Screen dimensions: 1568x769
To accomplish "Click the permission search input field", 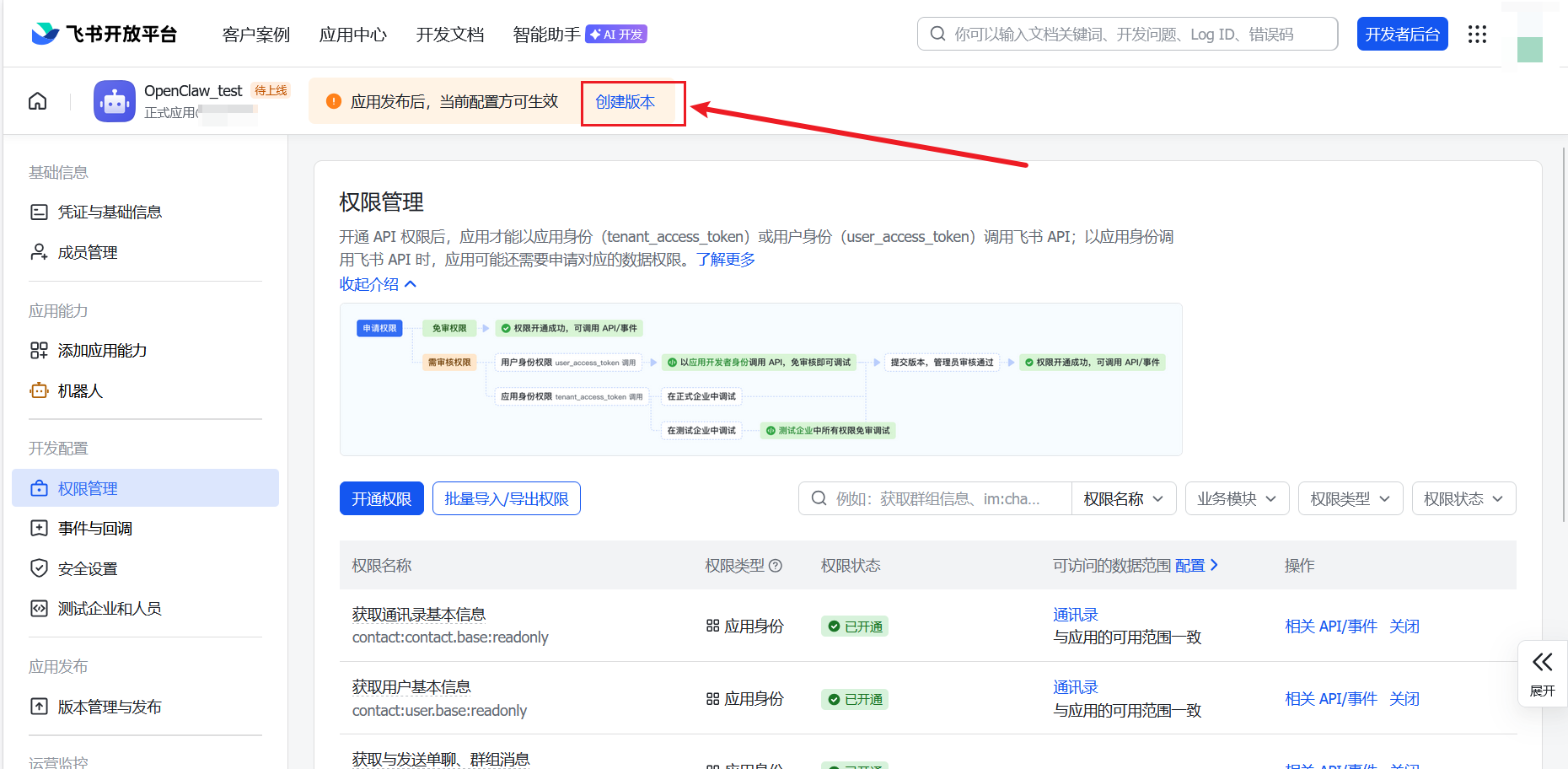I will (936, 498).
